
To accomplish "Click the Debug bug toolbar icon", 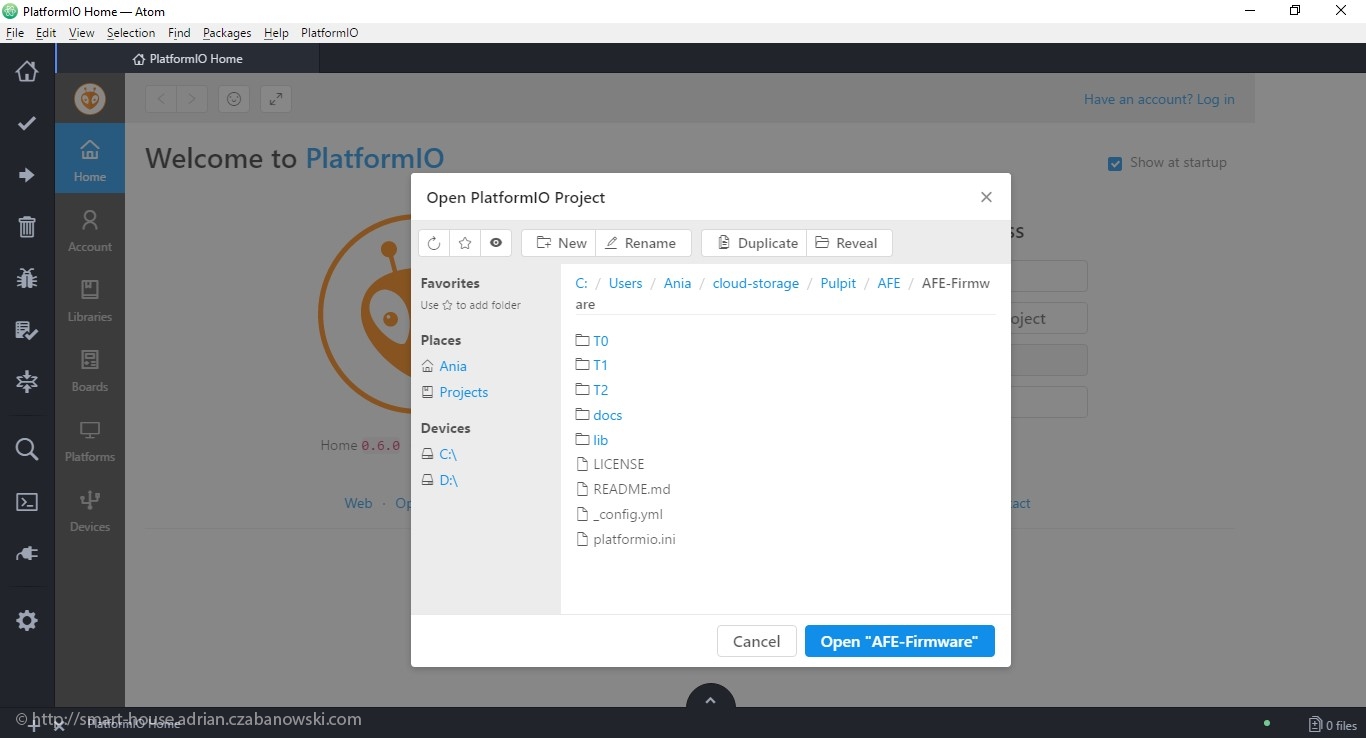I will [x=27, y=278].
